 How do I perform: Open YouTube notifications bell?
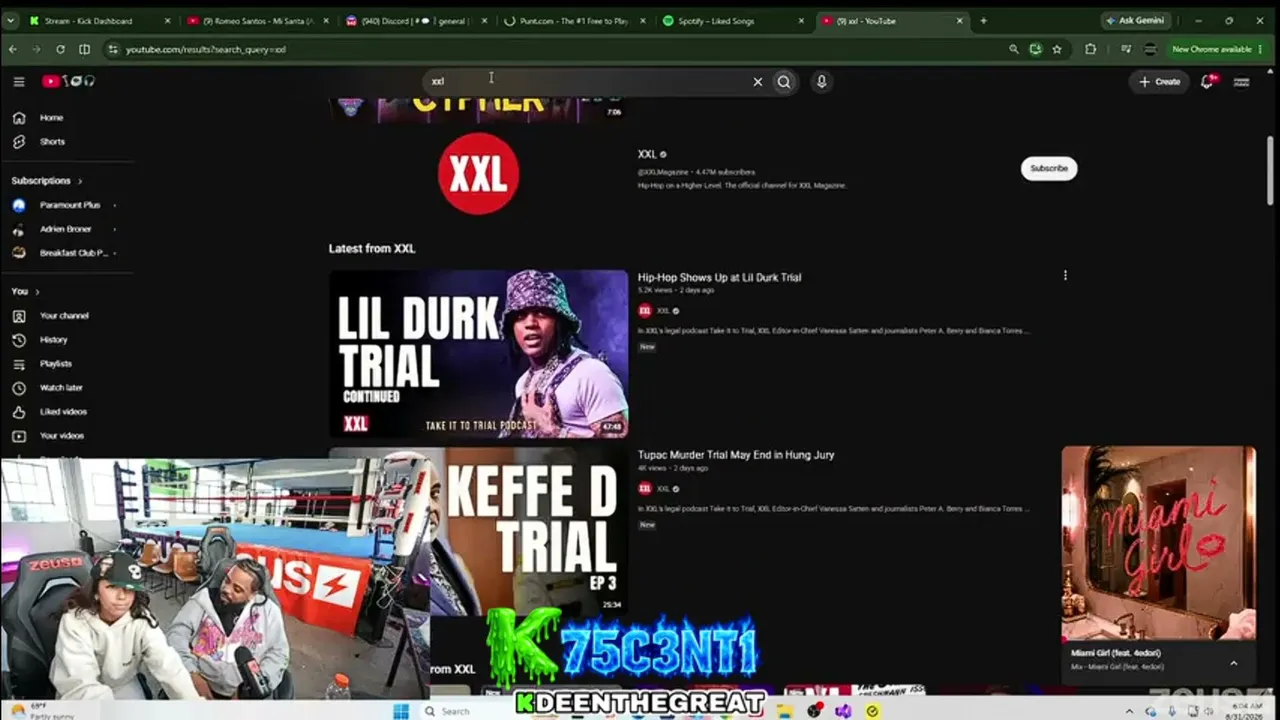click(x=1207, y=81)
